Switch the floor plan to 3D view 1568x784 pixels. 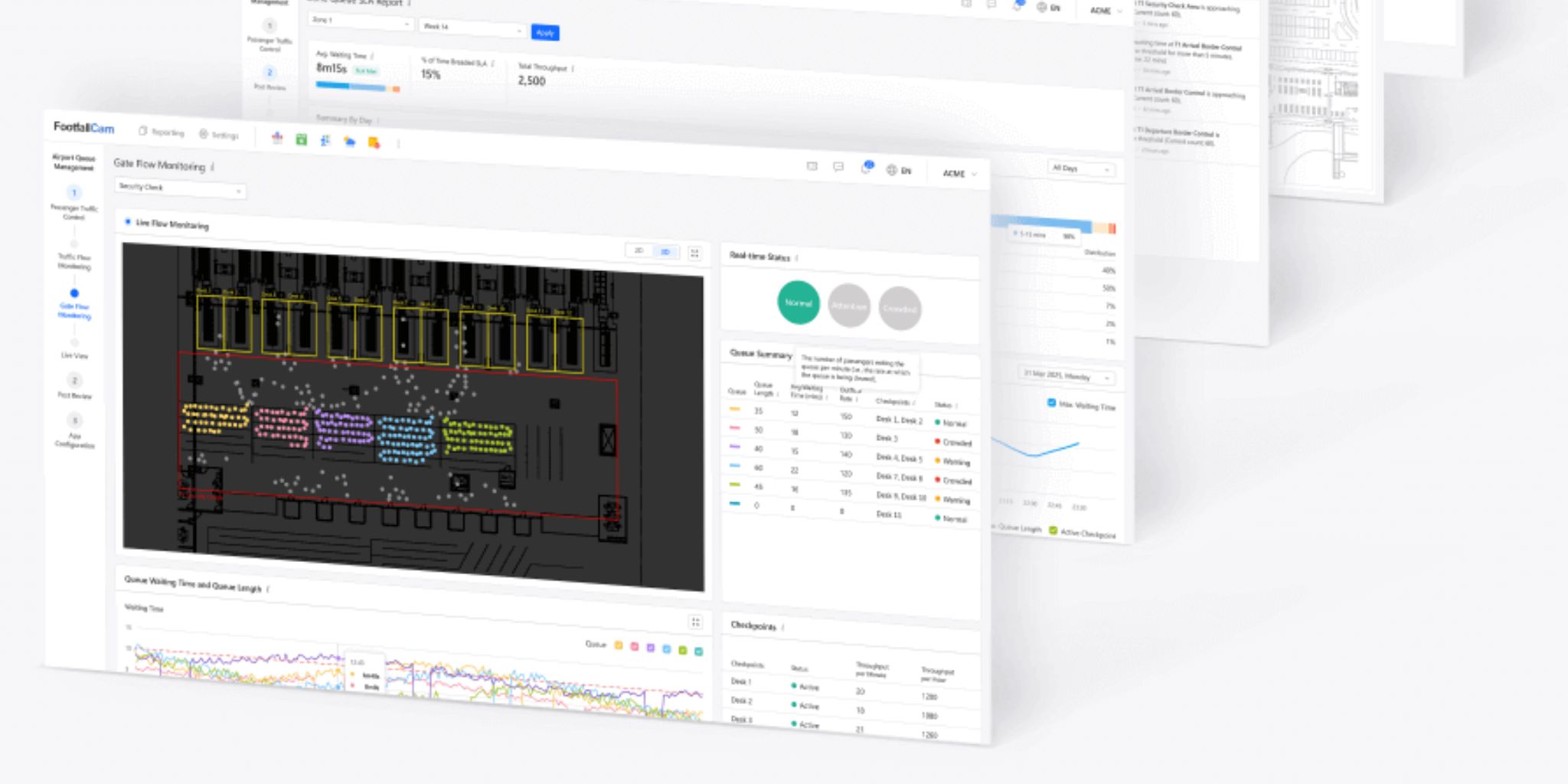[665, 251]
